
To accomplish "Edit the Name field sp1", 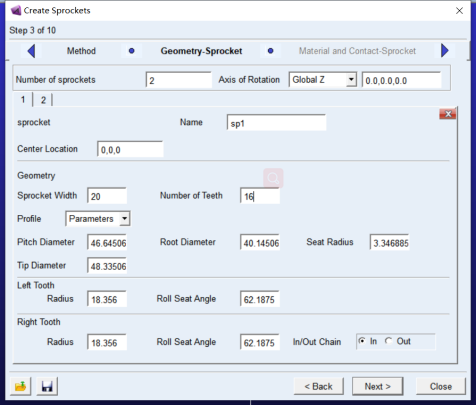I will pyautogui.click(x=276, y=123).
